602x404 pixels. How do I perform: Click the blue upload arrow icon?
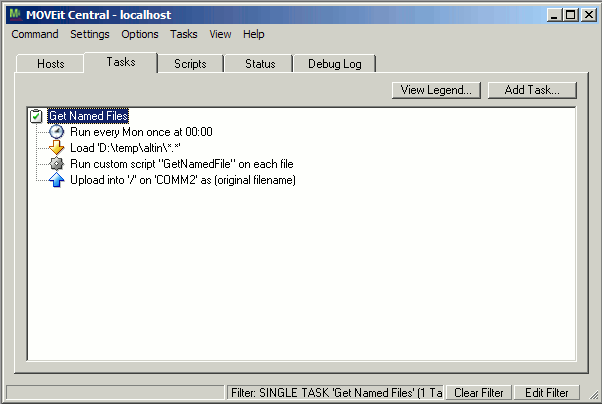[x=56, y=180]
